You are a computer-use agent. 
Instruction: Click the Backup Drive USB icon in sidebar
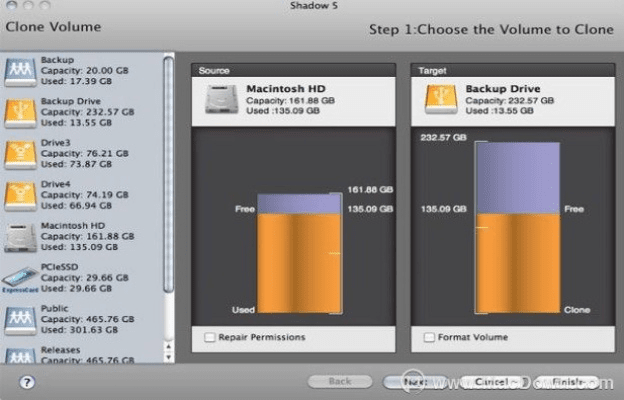[x=21, y=111]
